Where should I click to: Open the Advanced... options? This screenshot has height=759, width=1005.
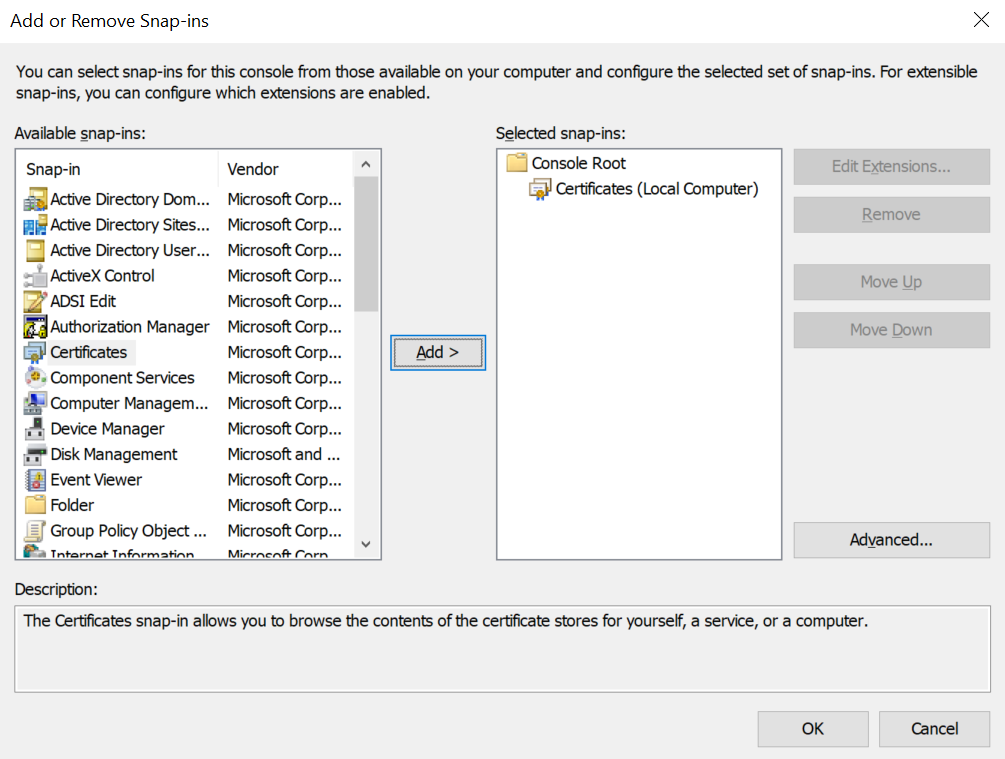tap(892, 540)
